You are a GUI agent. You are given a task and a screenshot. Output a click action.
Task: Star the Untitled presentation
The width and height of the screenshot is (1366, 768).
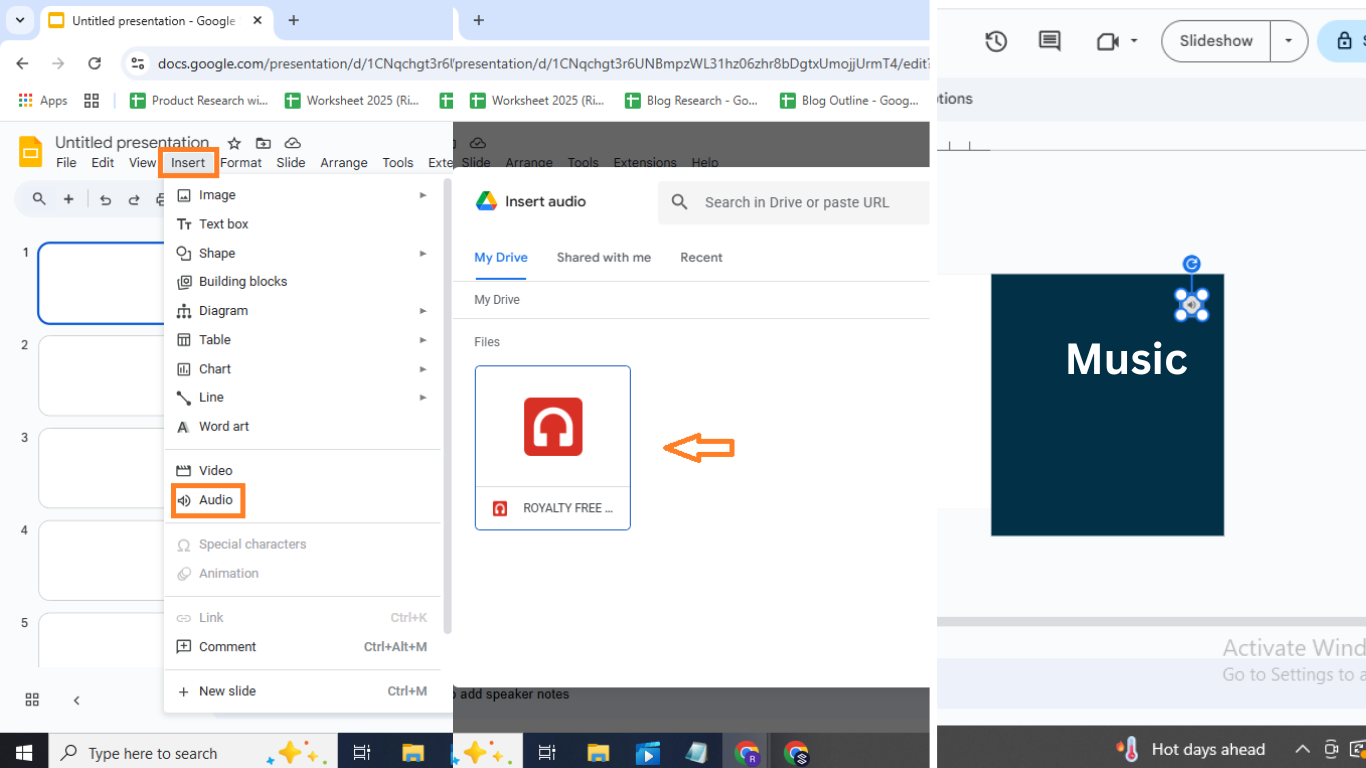click(x=234, y=143)
